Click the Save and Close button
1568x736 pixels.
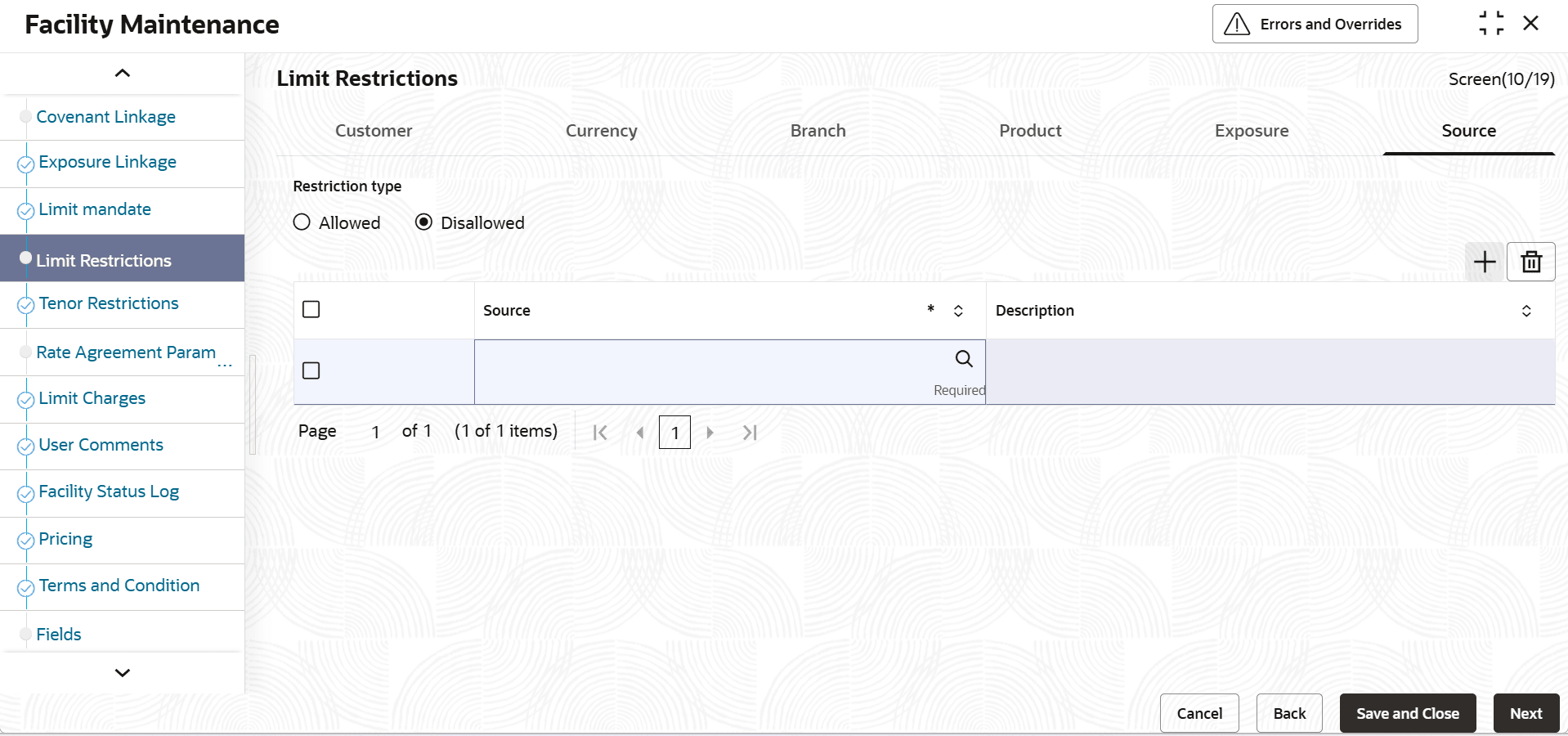tap(1407, 713)
